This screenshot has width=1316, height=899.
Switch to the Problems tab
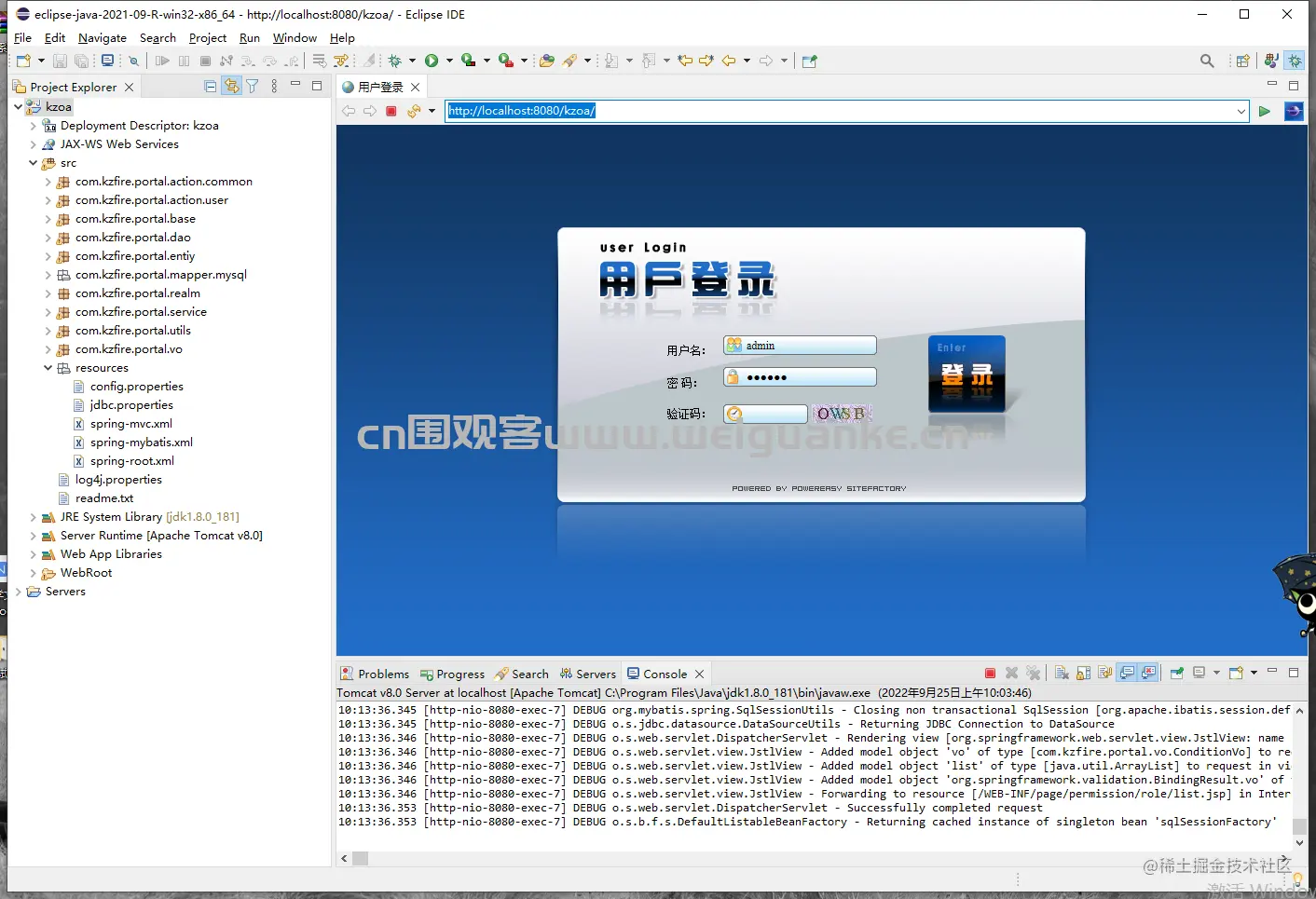coord(375,674)
